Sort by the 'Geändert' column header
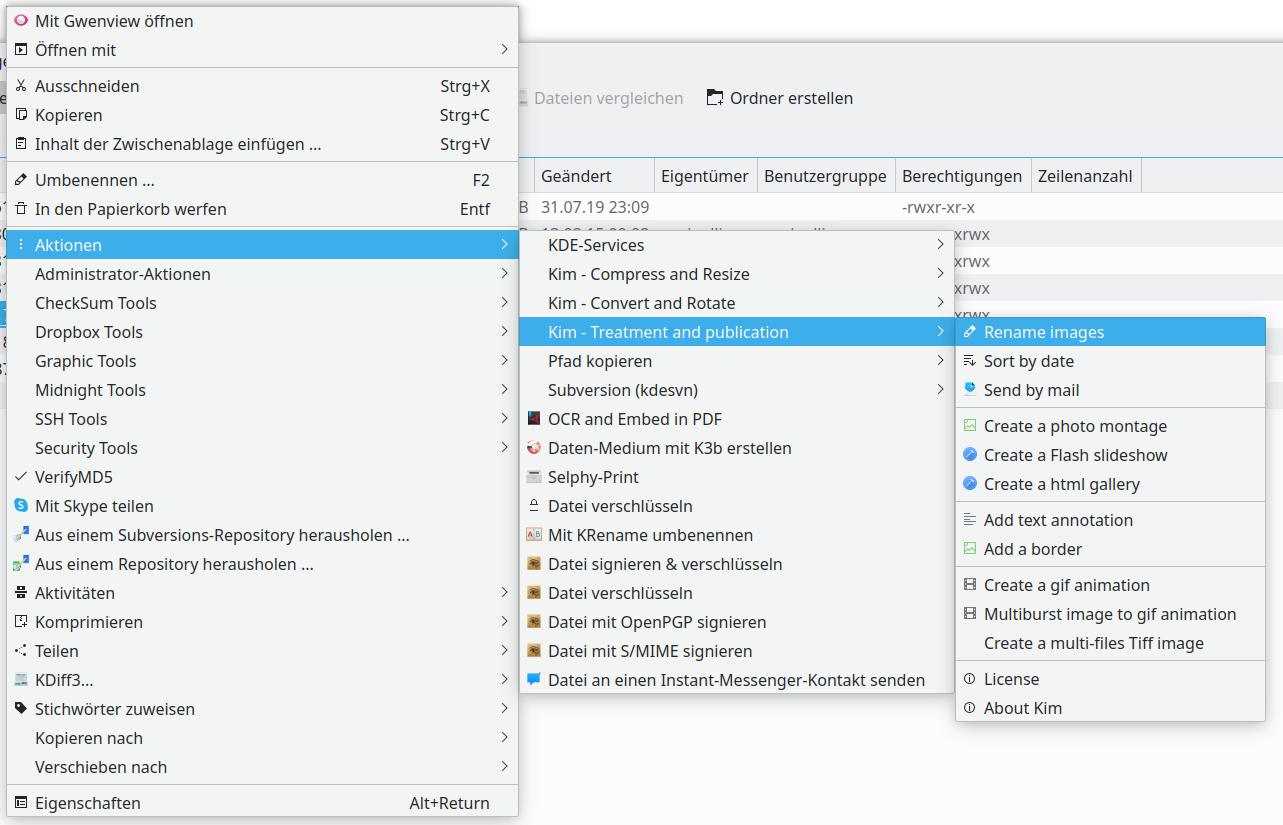1283x825 pixels. click(x=594, y=176)
